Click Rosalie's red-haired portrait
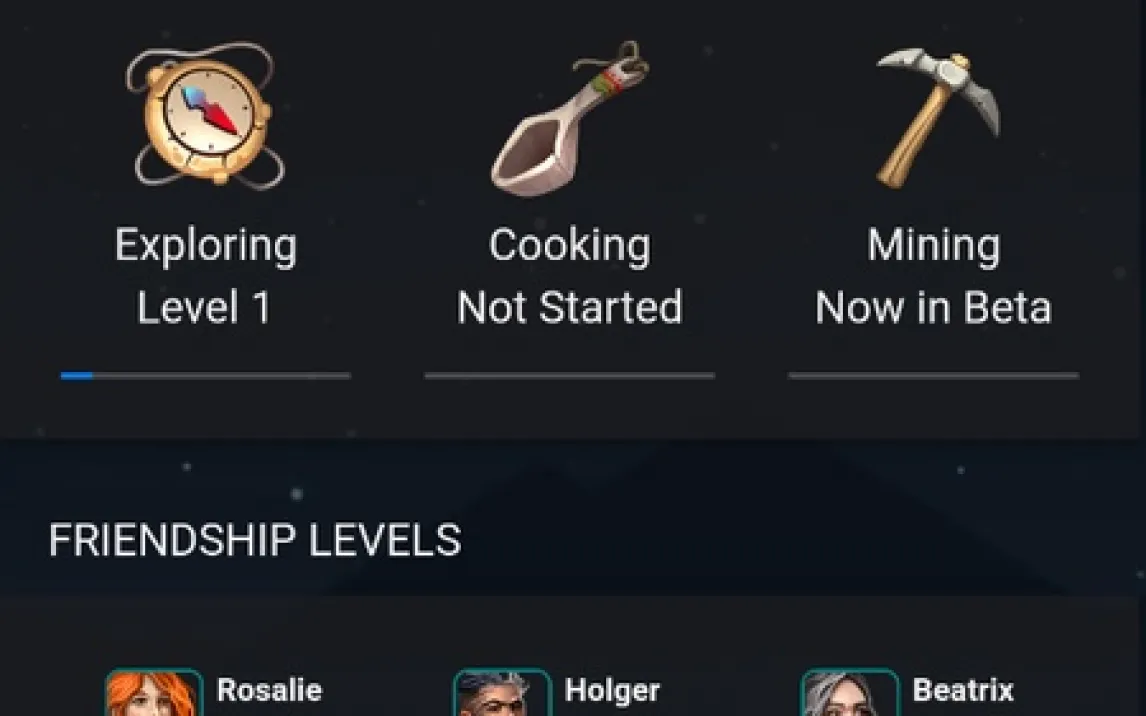Screen dimensions: 1146x716 (x=154, y=693)
